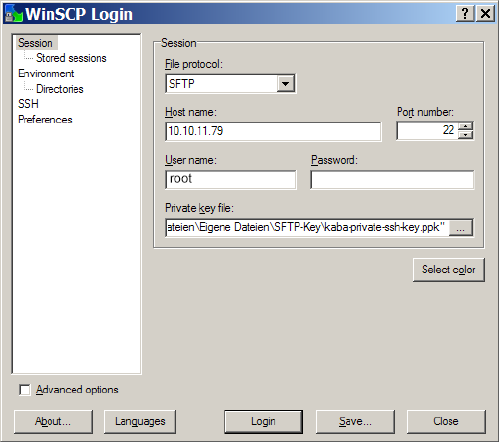Enable the Advanced options checkbox
Screen dimensions: 499x442
click(25, 390)
